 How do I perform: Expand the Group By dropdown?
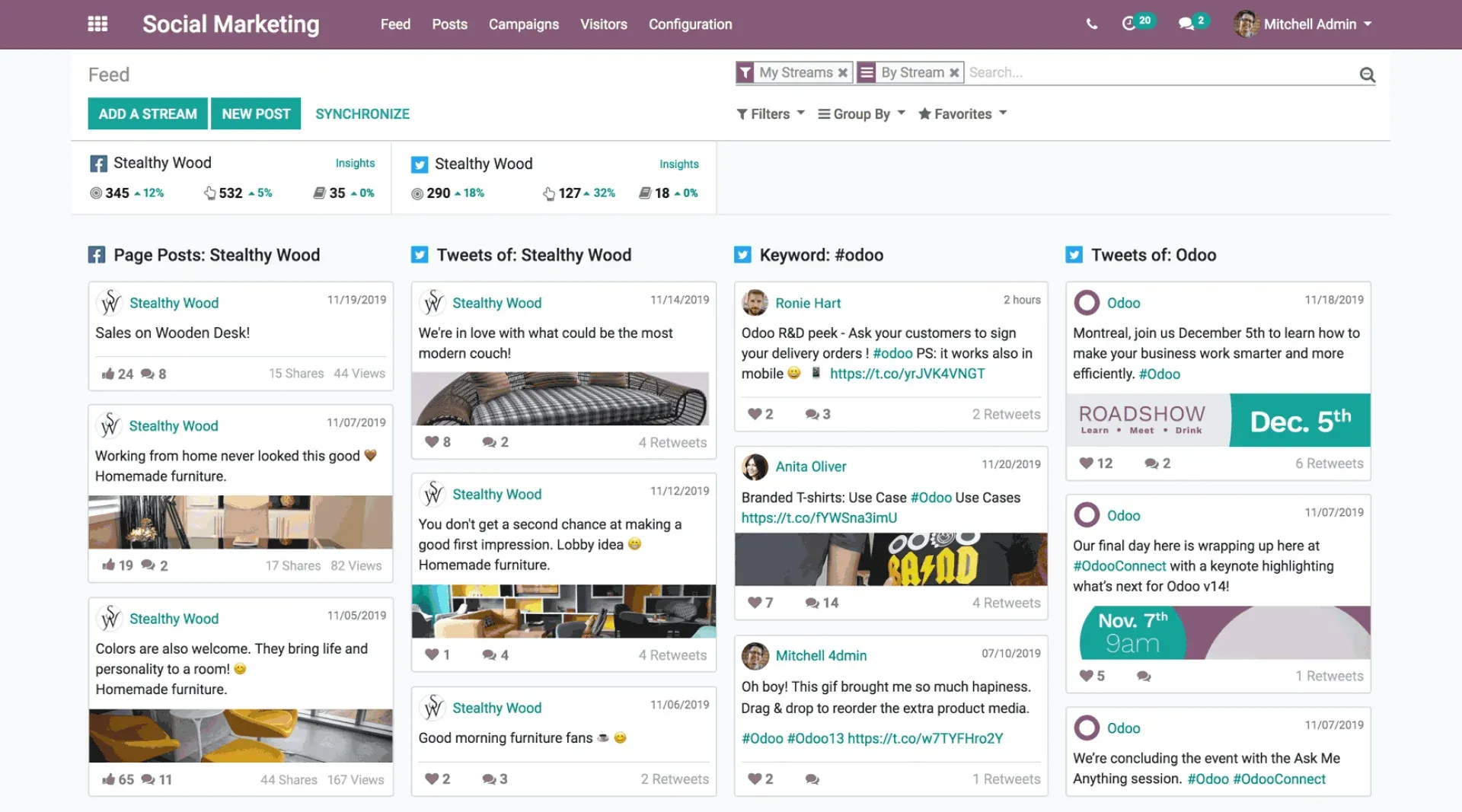(861, 114)
